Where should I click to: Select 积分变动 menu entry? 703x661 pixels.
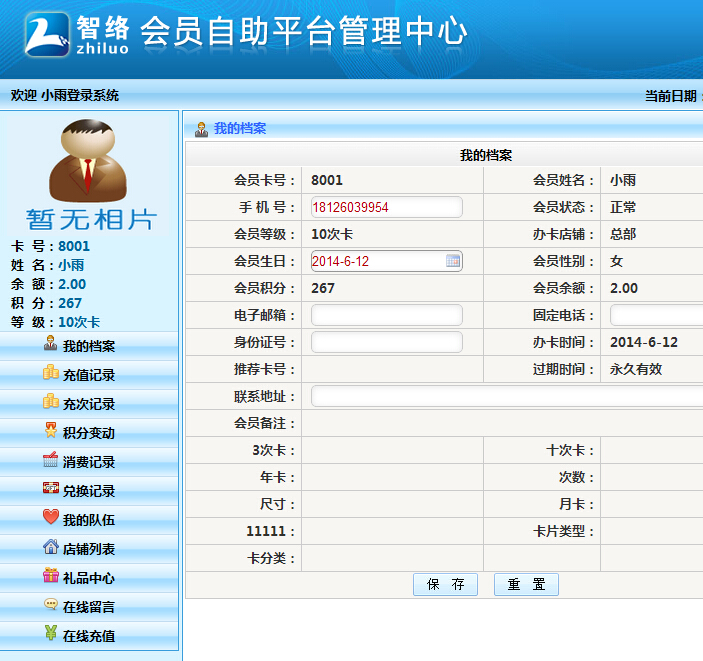tap(89, 433)
